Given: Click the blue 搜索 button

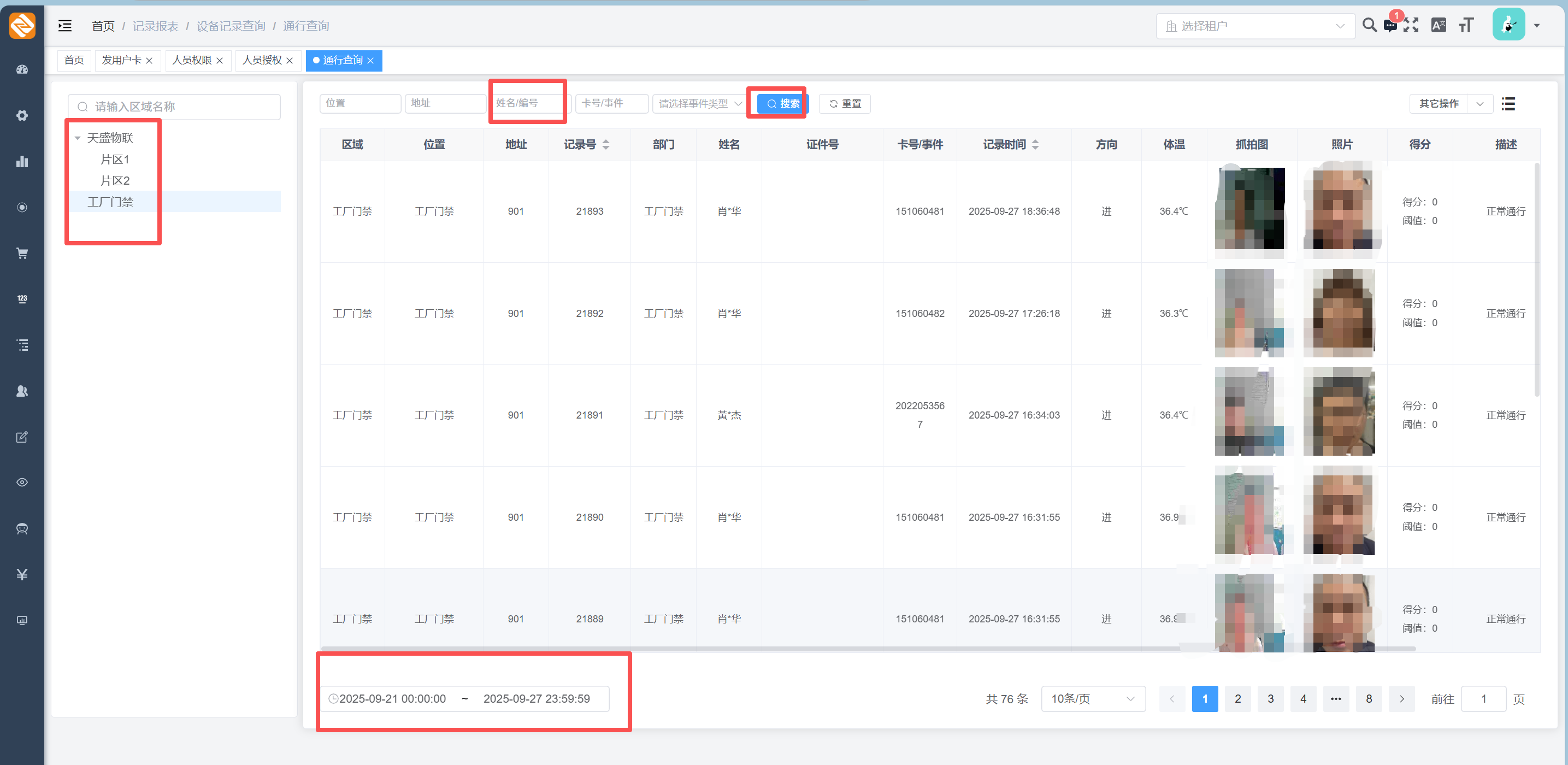Looking at the screenshot, I should 782,103.
